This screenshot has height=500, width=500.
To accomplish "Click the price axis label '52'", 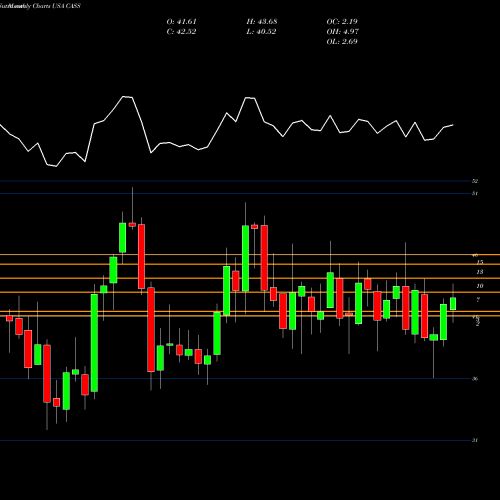I will pyautogui.click(x=475, y=181).
